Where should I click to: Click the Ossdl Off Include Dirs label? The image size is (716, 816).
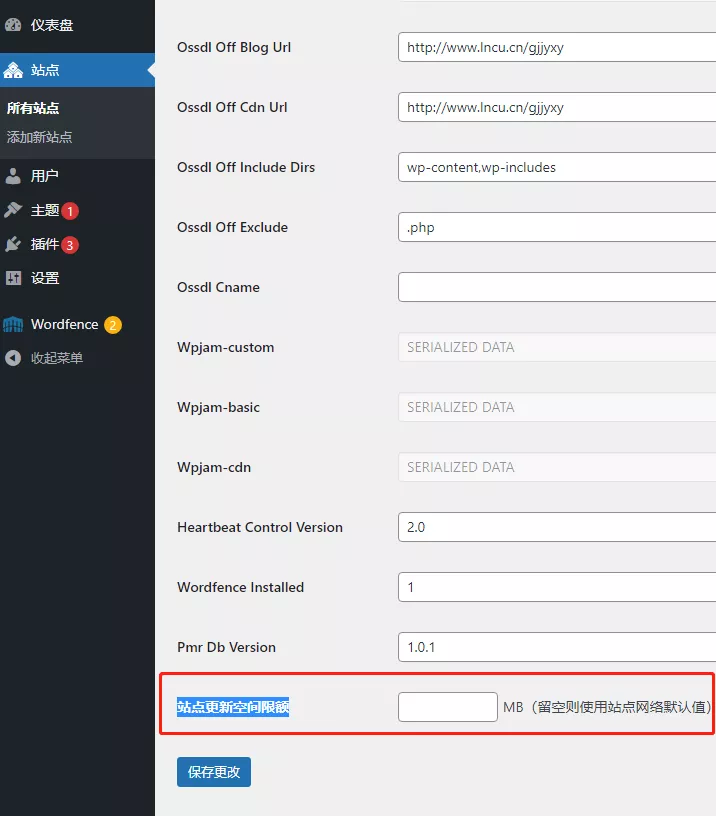[x=246, y=167]
